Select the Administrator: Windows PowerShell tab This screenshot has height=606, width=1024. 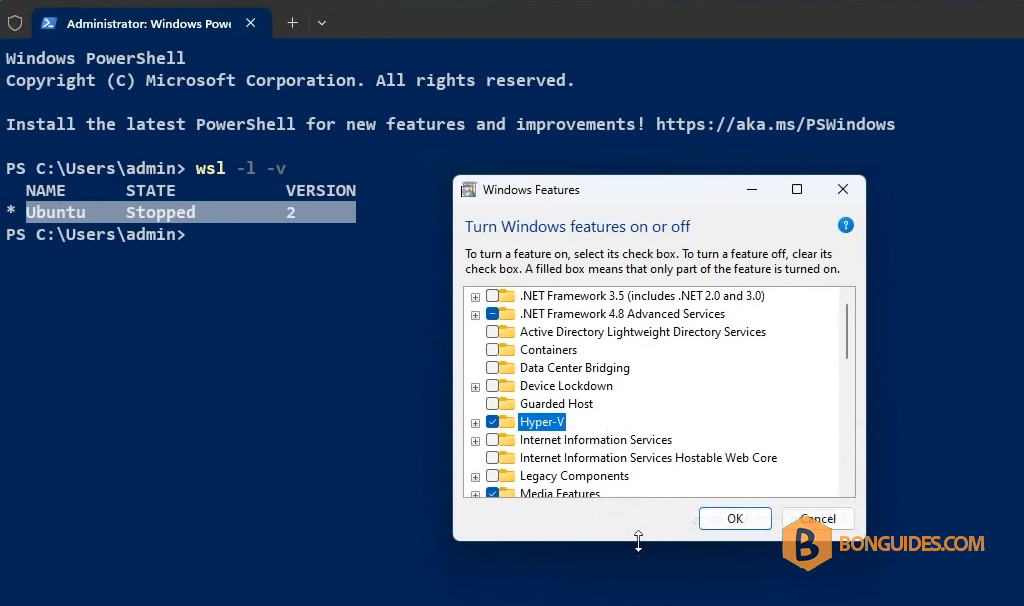point(152,24)
